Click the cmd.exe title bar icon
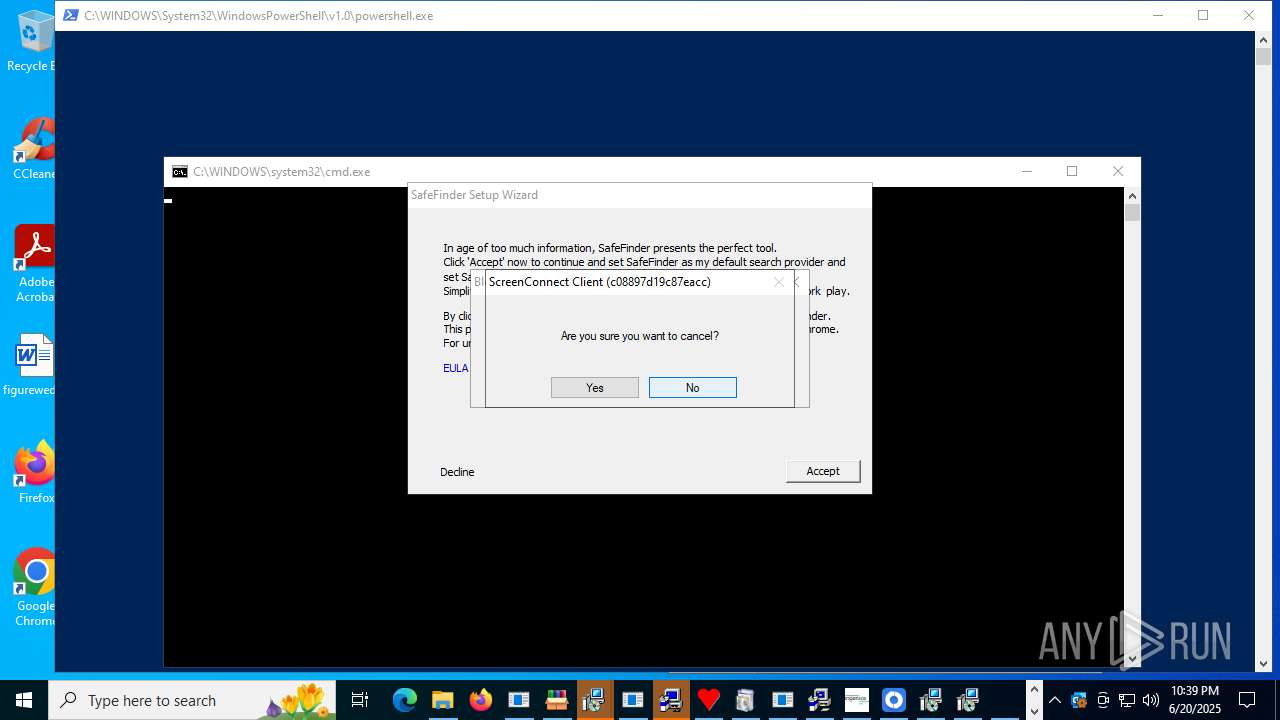This screenshot has height=720, width=1280. tap(180, 172)
